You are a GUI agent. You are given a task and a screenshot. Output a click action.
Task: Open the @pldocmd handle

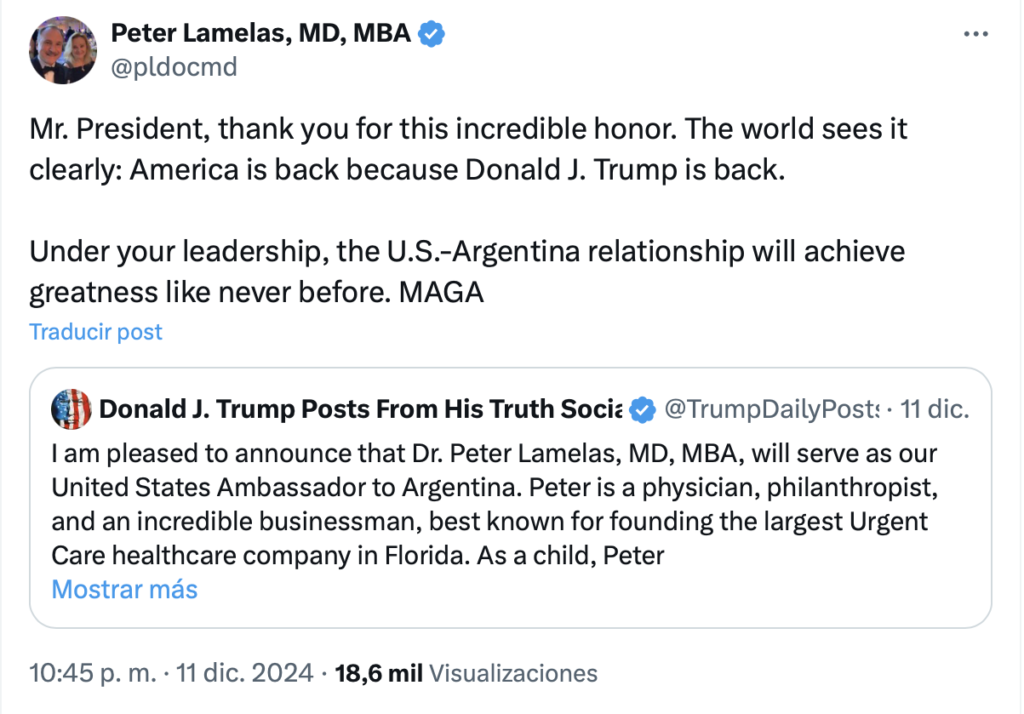[173, 66]
